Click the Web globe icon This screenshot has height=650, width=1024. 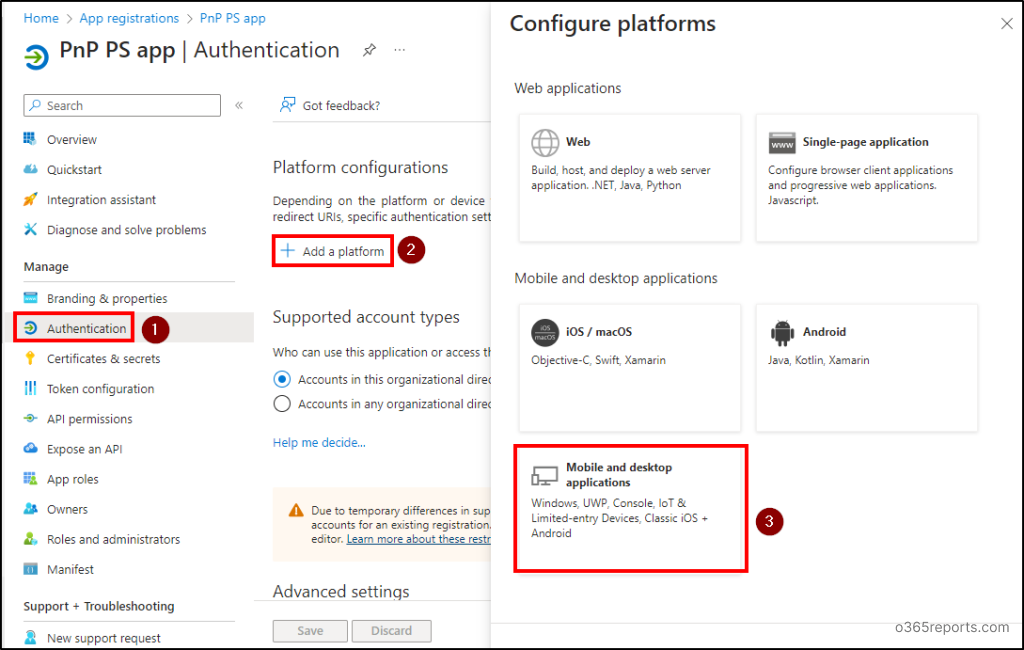[x=545, y=142]
